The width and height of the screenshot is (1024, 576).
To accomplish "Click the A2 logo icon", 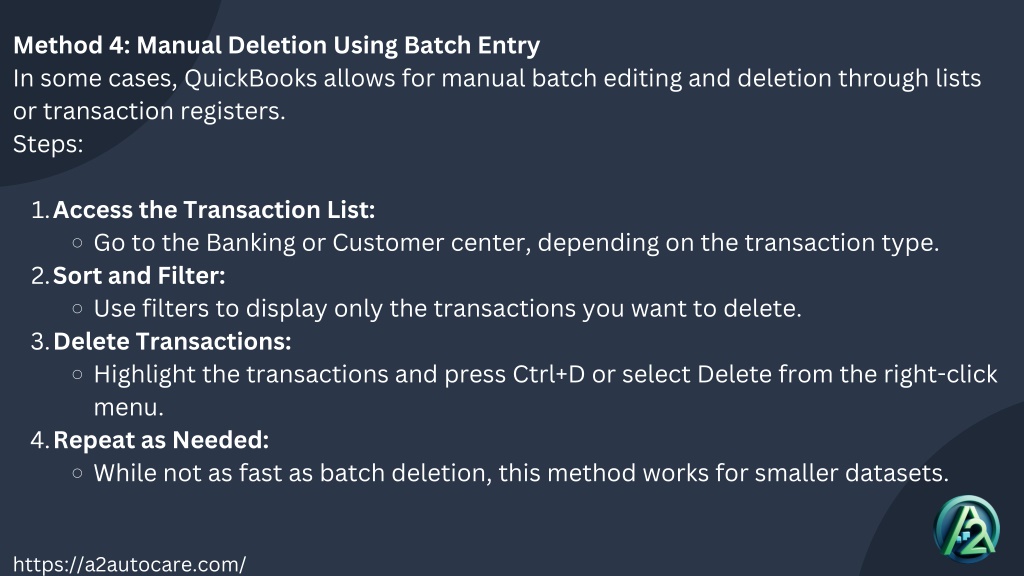I will 967,529.
